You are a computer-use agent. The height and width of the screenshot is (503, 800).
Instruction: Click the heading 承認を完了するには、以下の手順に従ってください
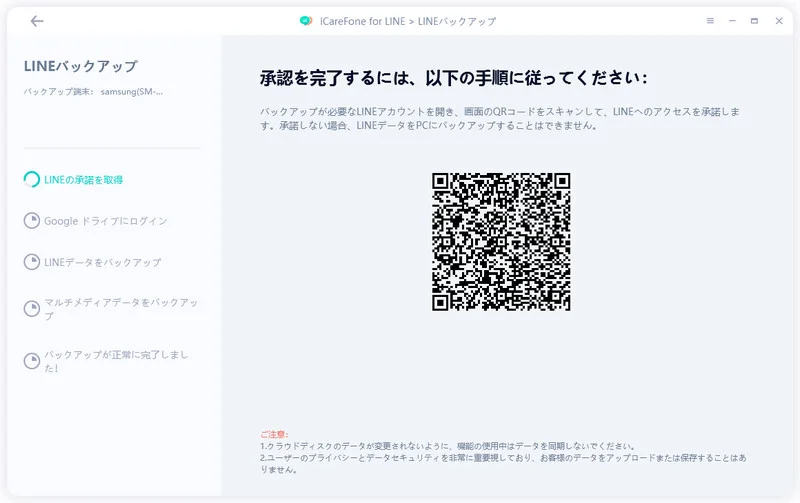454,78
